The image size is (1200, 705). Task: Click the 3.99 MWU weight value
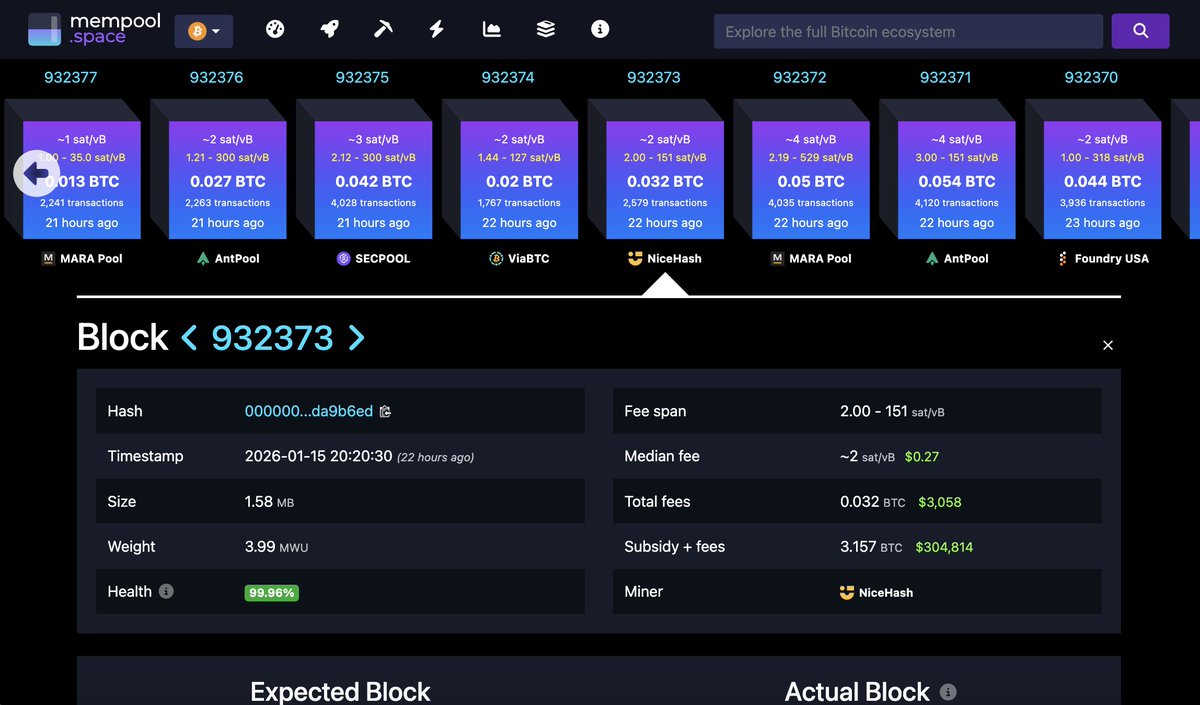(277, 547)
